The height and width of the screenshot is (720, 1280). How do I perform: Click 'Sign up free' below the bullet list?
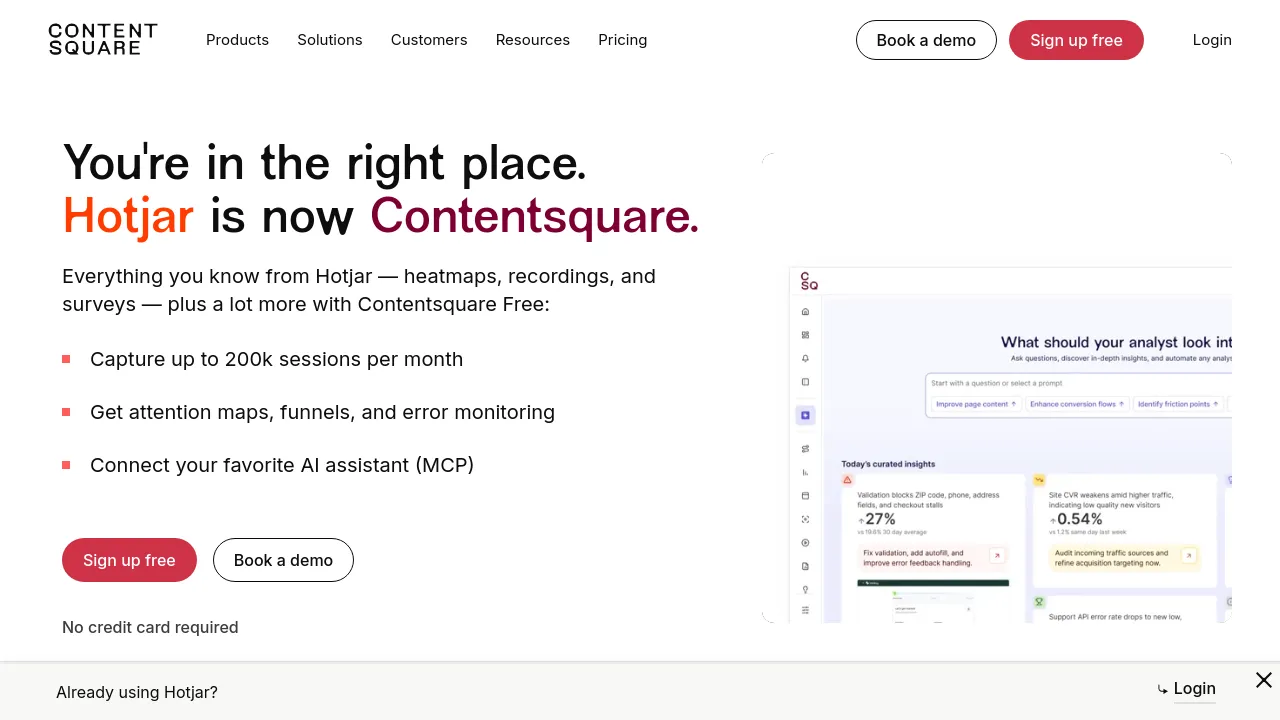click(x=129, y=560)
